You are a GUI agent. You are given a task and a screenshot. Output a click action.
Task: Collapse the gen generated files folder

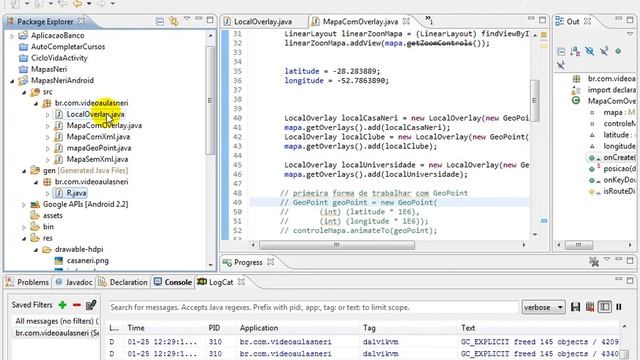[x=24, y=171]
